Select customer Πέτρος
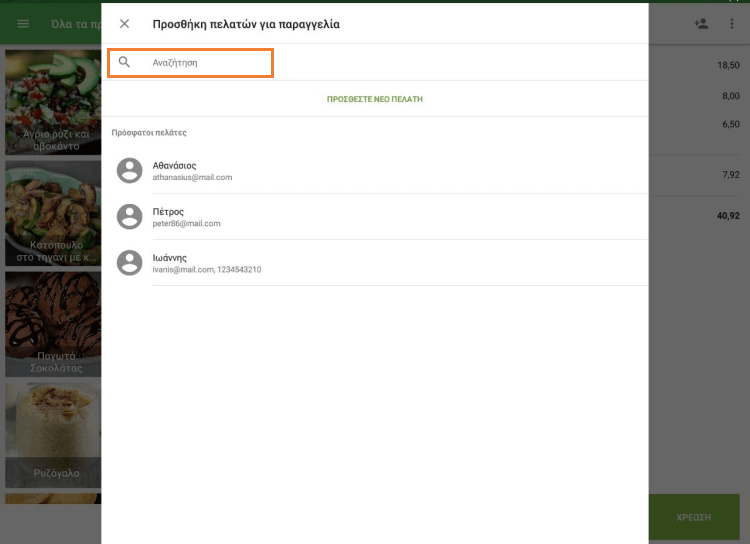This screenshot has height=544, width=750. (375, 217)
